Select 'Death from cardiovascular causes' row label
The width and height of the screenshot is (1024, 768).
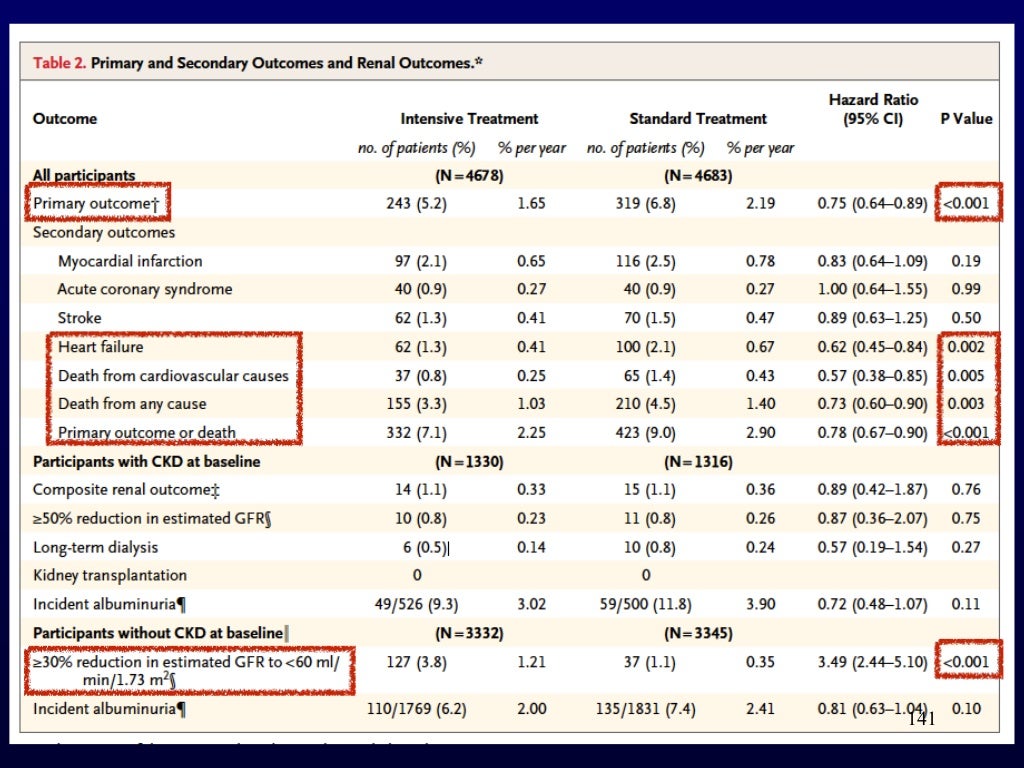pyautogui.click(x=173, y=376)
